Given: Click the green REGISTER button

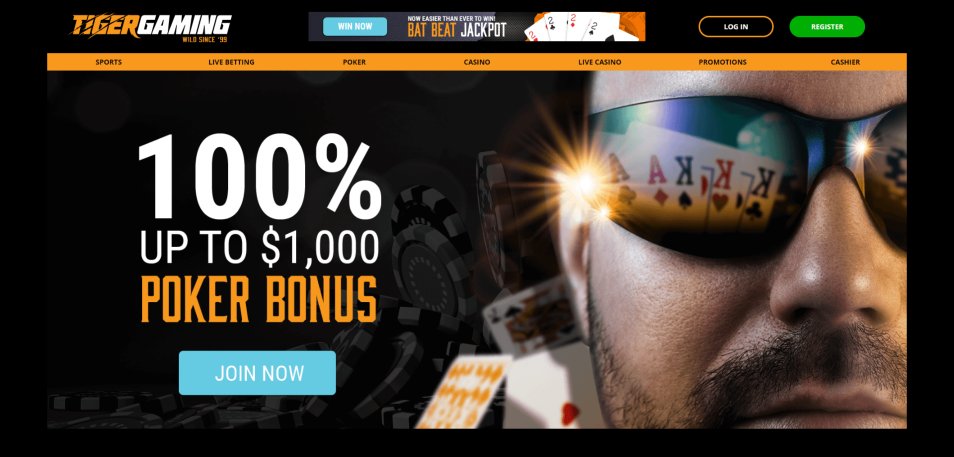Looking at the screenshot, I should pos(827,27).
